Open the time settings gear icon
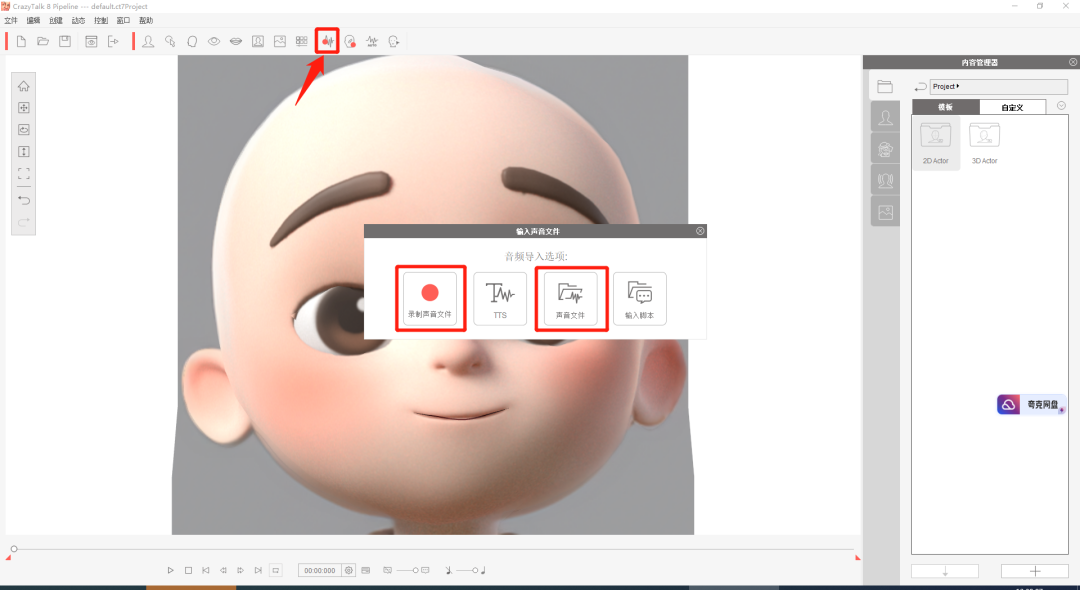Image resolution: width=1080 pixels, height=590 pixels. [x=349, y=570]
